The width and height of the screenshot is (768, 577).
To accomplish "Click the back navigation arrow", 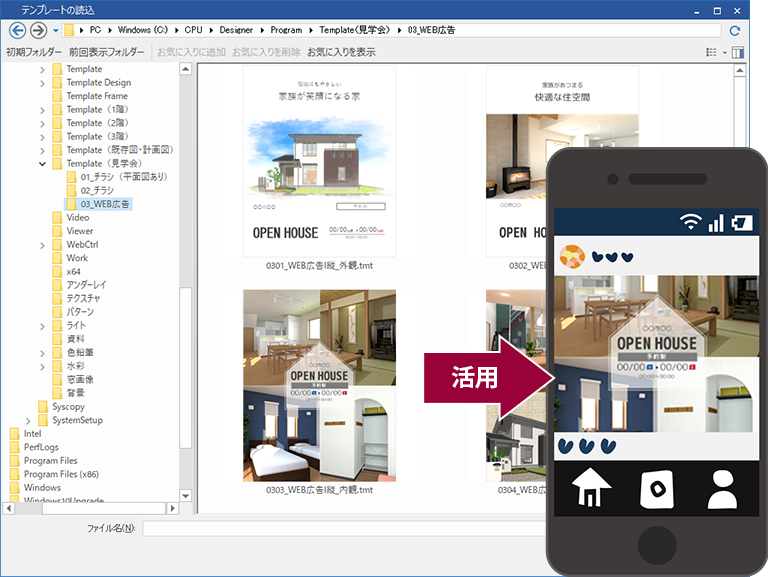I will point(17,30).
